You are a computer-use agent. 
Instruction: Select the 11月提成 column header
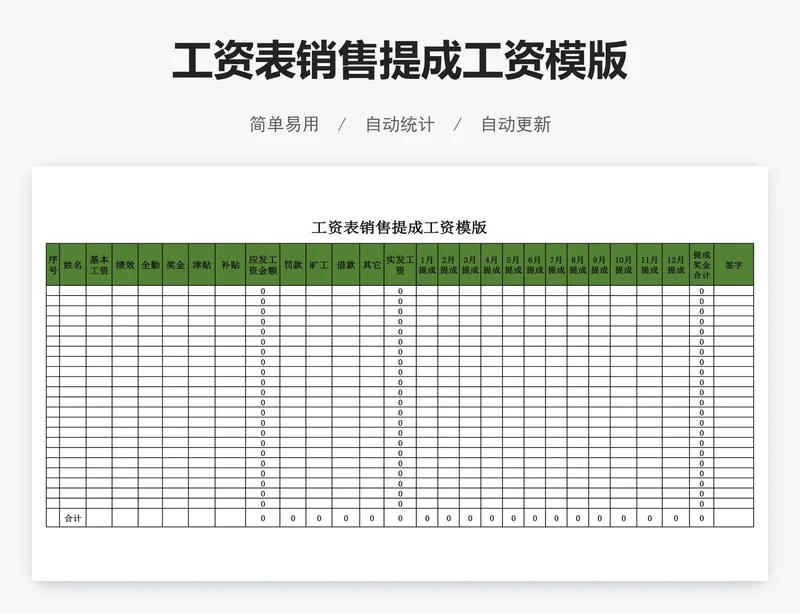tap(649, 264)
